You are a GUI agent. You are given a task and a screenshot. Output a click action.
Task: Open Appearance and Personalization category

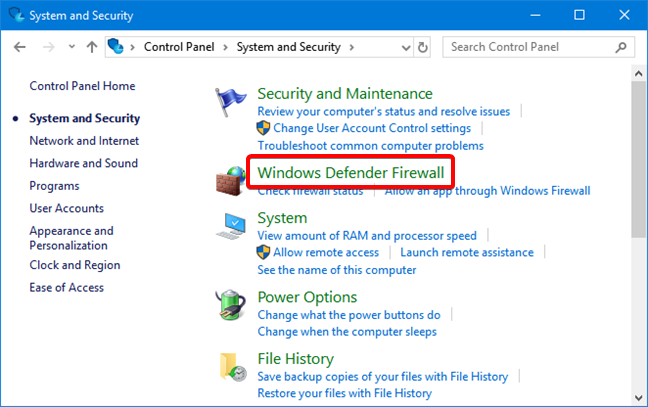pos(71,238)
